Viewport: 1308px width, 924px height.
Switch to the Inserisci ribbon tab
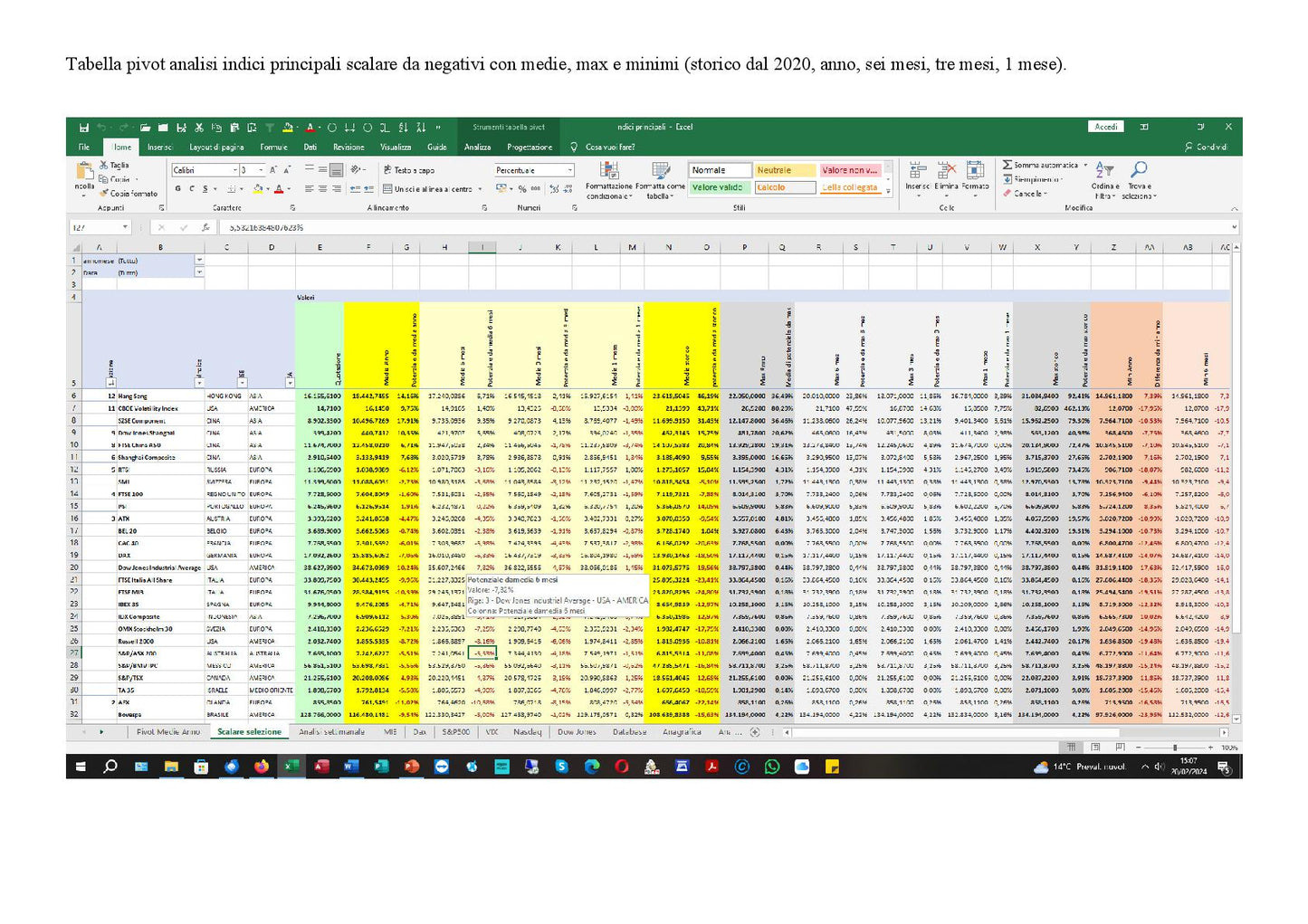coord(159,148)
